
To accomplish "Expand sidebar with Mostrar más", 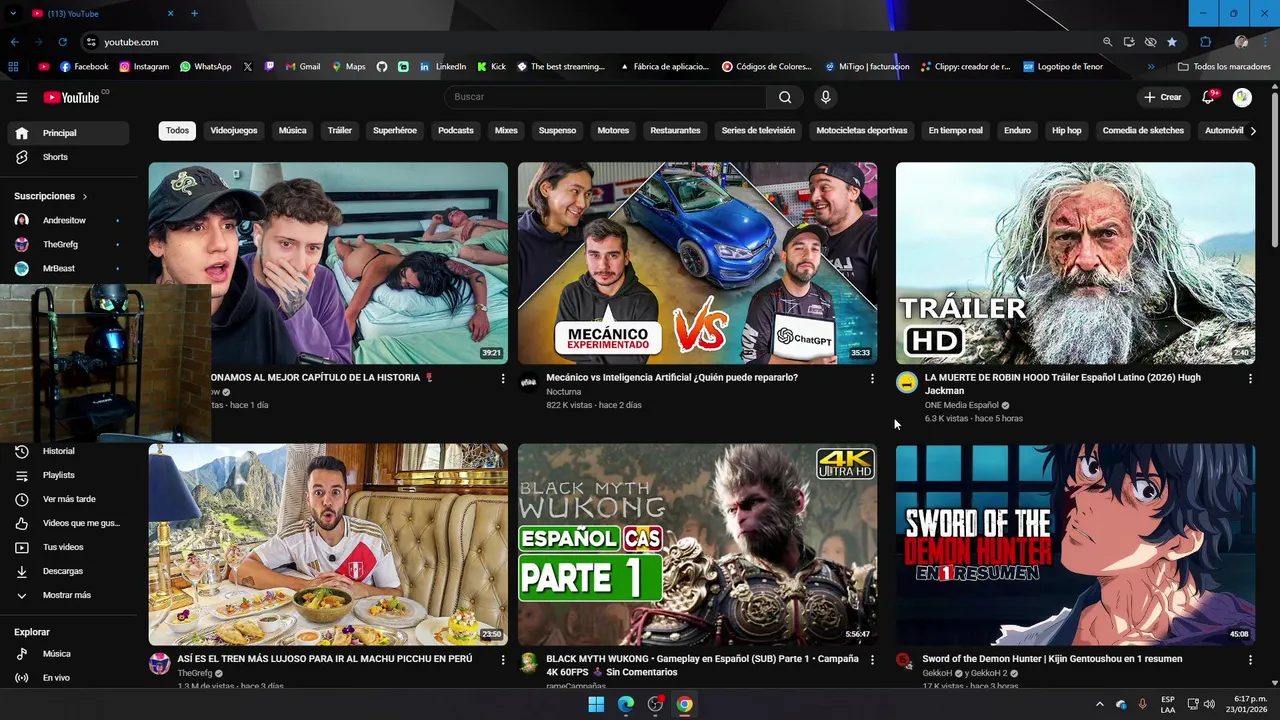I will tap(68, 595).
